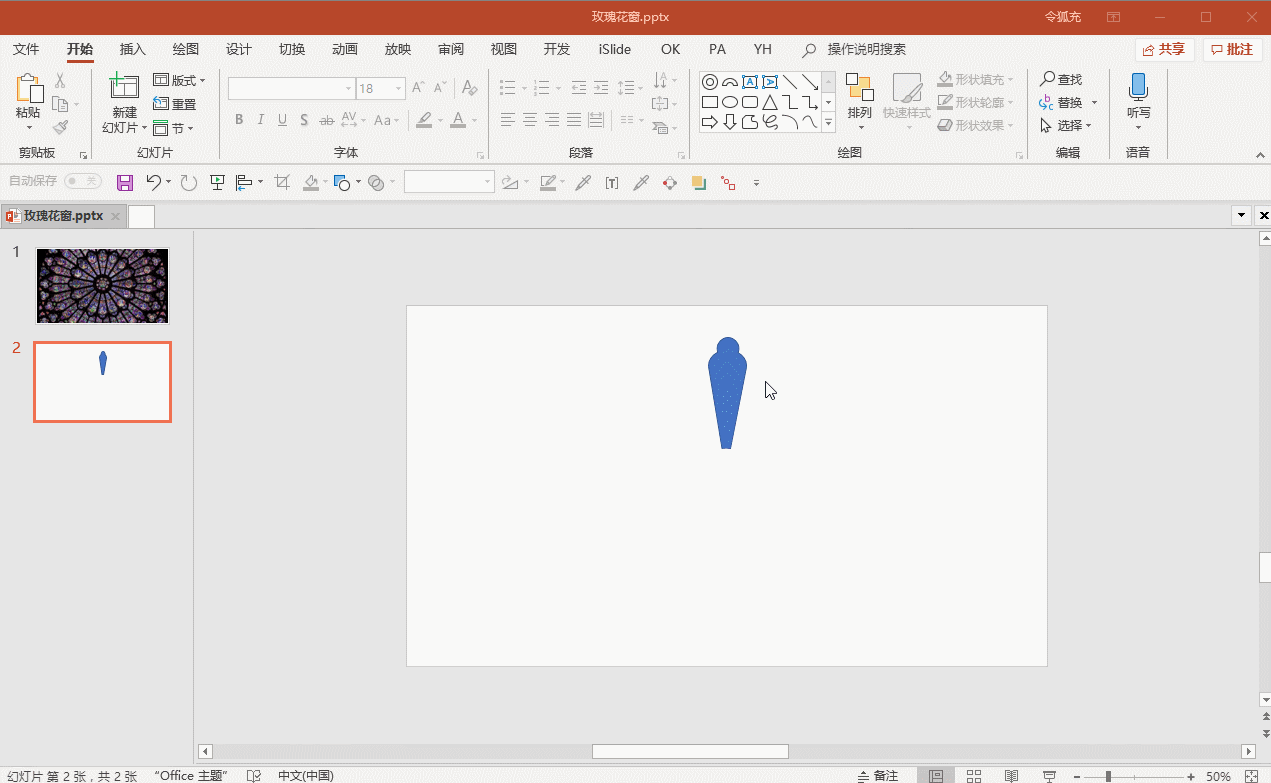1271x783 pixels.
Task: Click the font color A swatch button
Action: (x=458, y=120)
